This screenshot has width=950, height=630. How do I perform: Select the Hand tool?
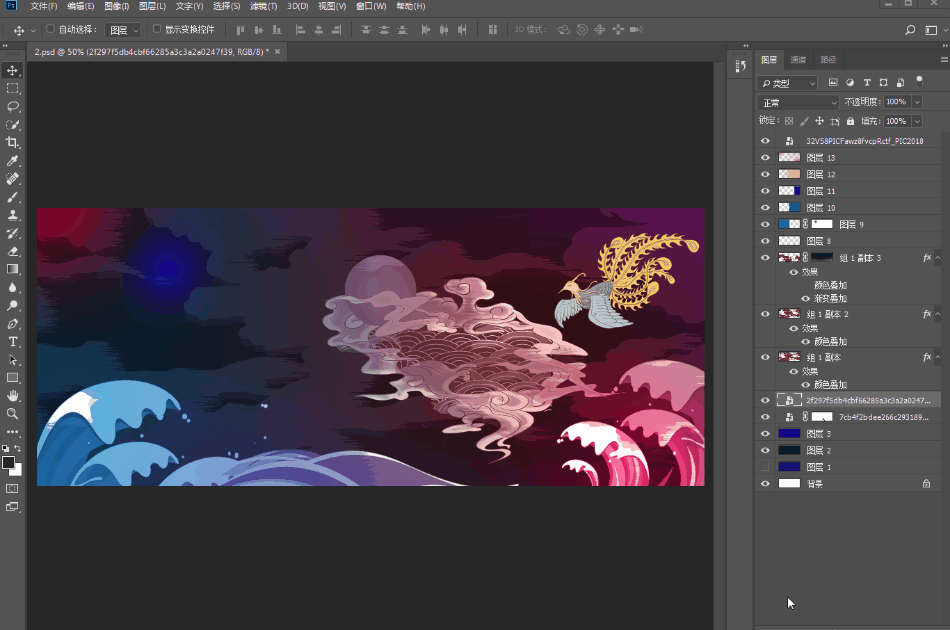point(12,396)
